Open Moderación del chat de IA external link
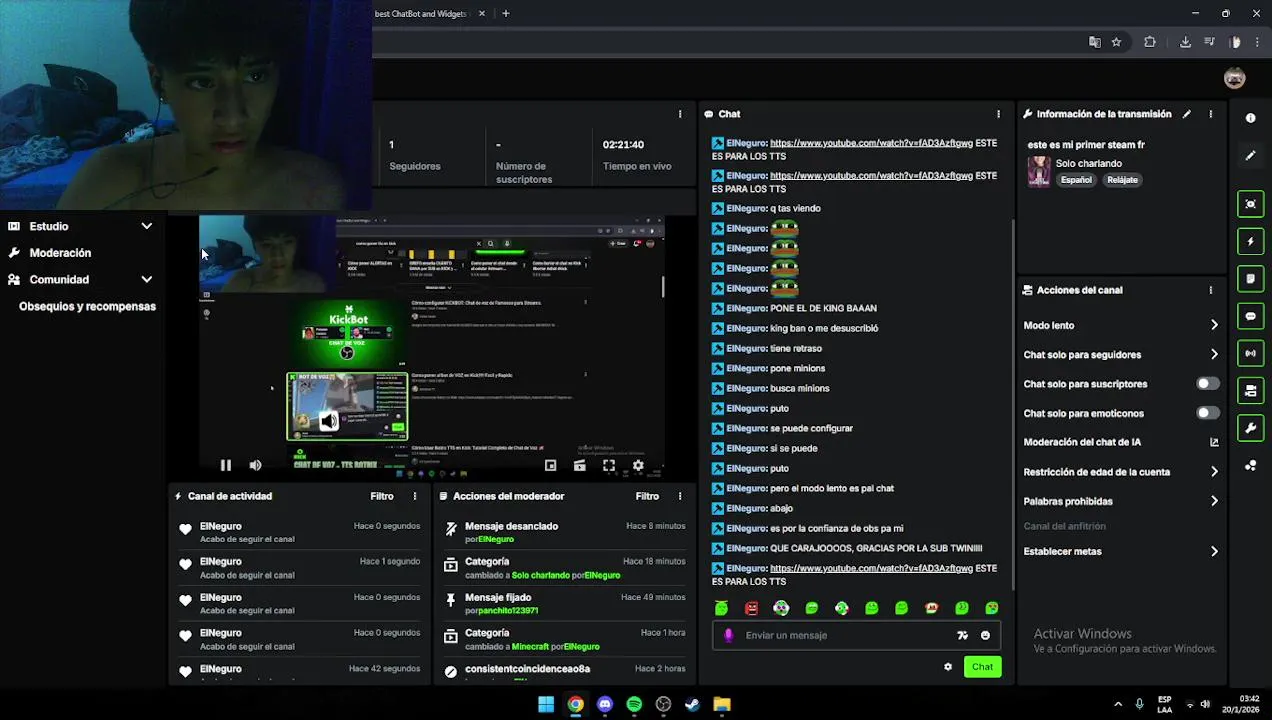 tap(1214, 442)
